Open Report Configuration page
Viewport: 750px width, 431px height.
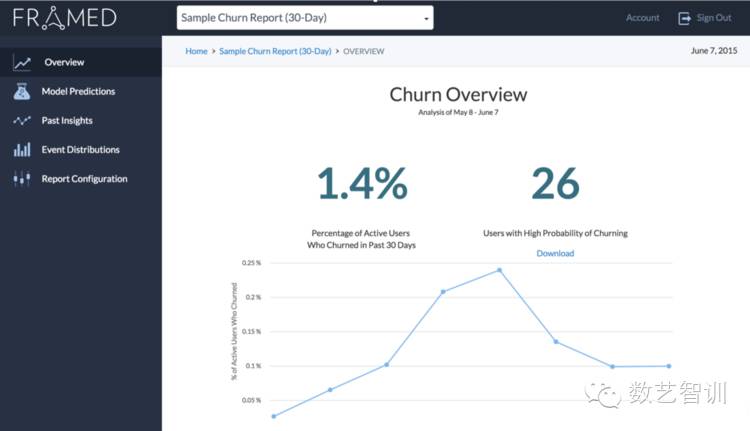(x=81, y=179)
